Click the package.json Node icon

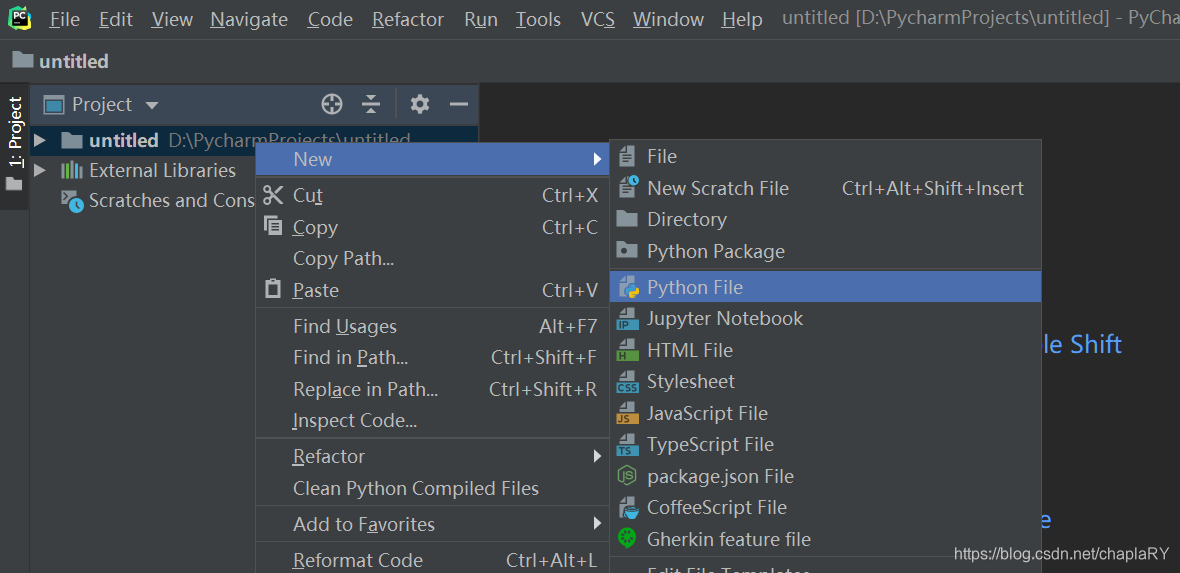pyautogui.click(x=627, y=476)
